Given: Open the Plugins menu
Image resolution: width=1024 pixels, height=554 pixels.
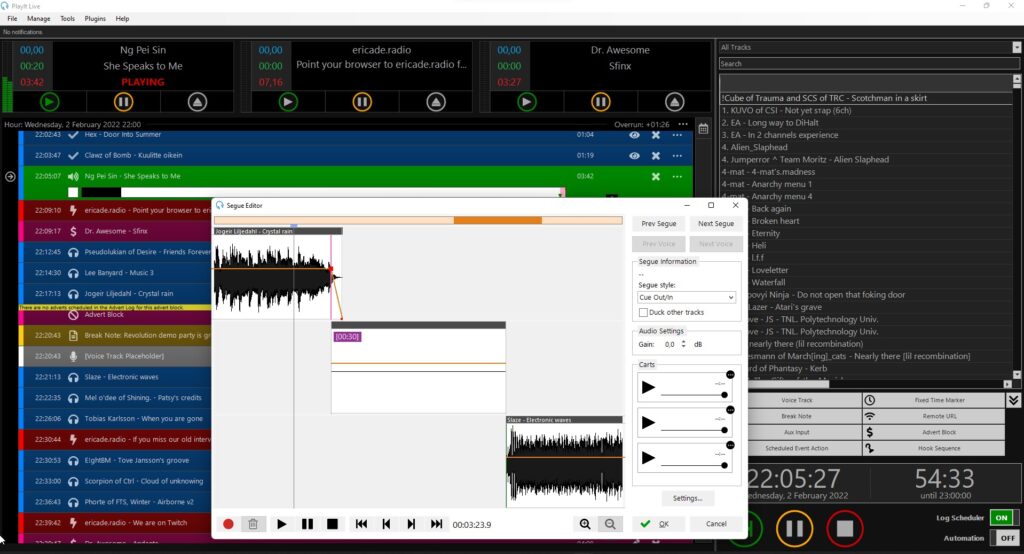Looking at the screenshot, I should point(95,18).
